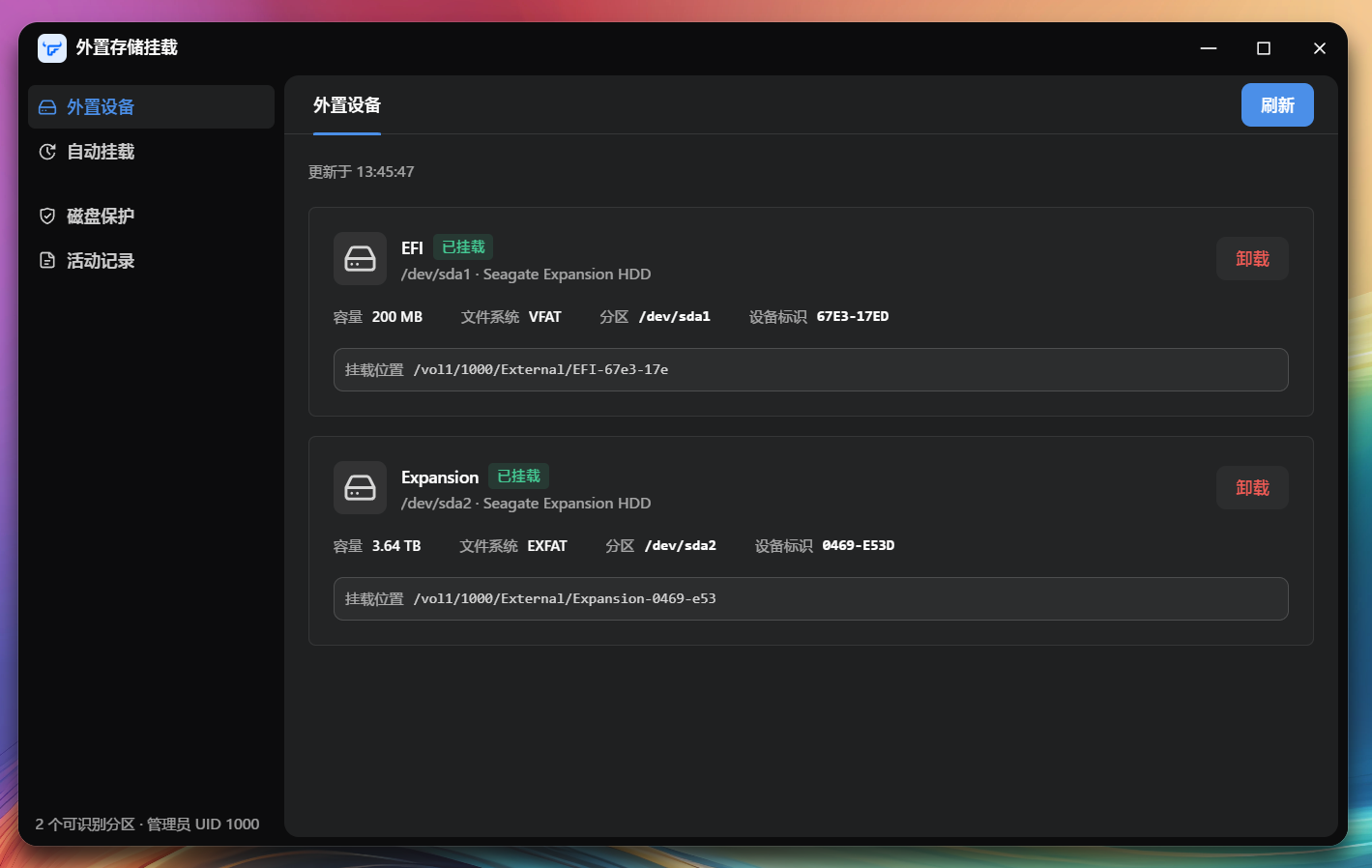
Task: Click the EXFAT file system value
Action: (x=547, y=546)
